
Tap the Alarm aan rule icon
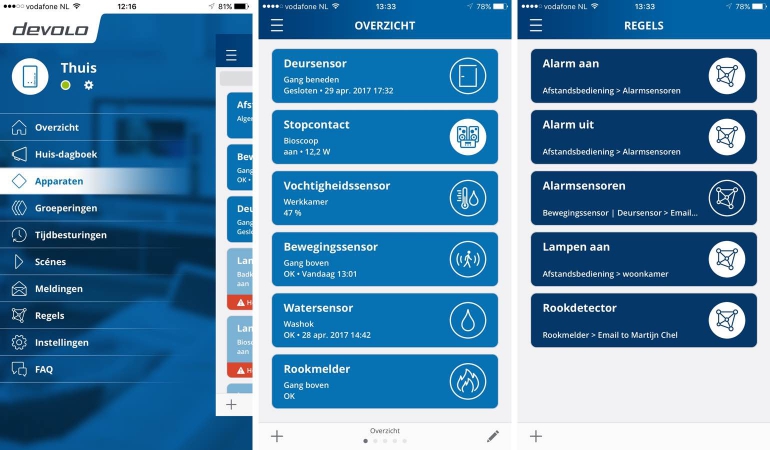727,76
